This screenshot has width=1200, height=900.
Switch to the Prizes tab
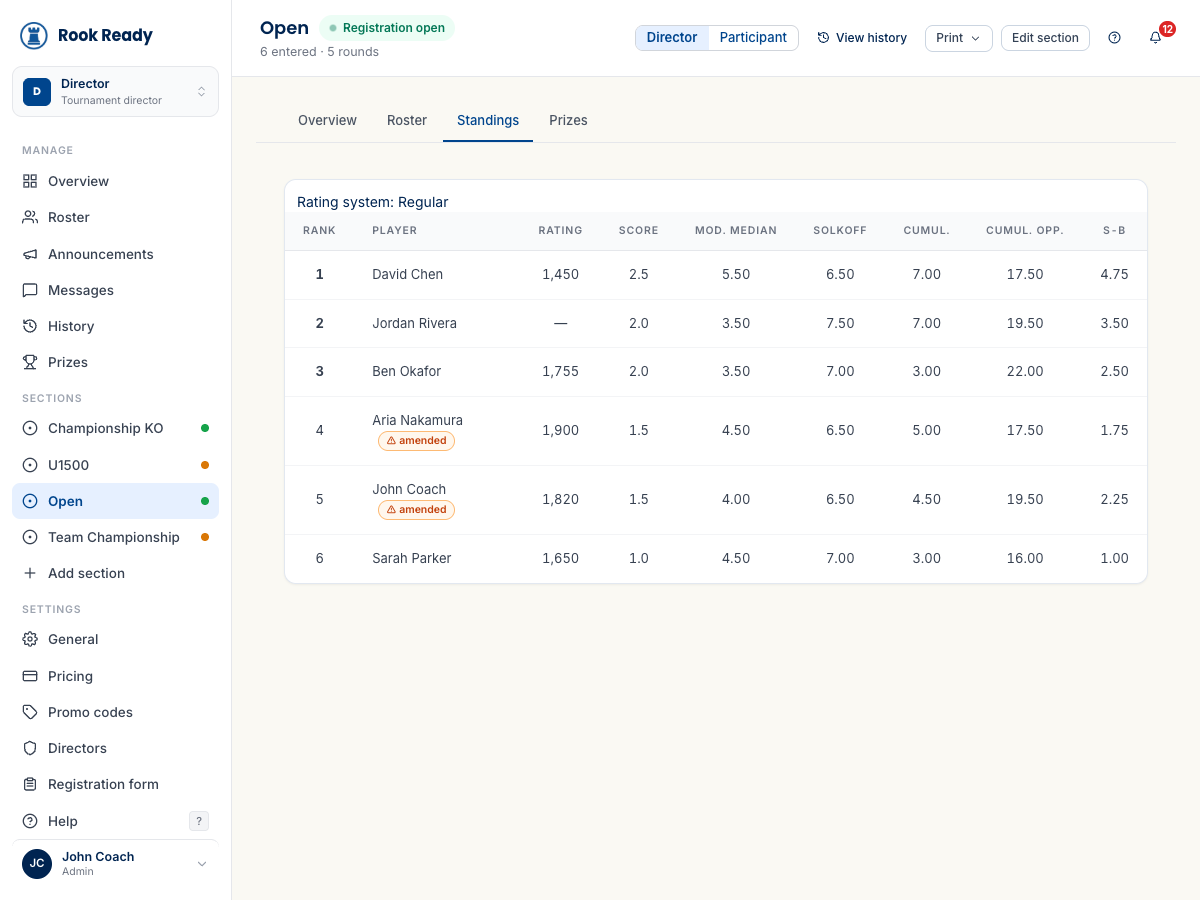coord(568,120)
